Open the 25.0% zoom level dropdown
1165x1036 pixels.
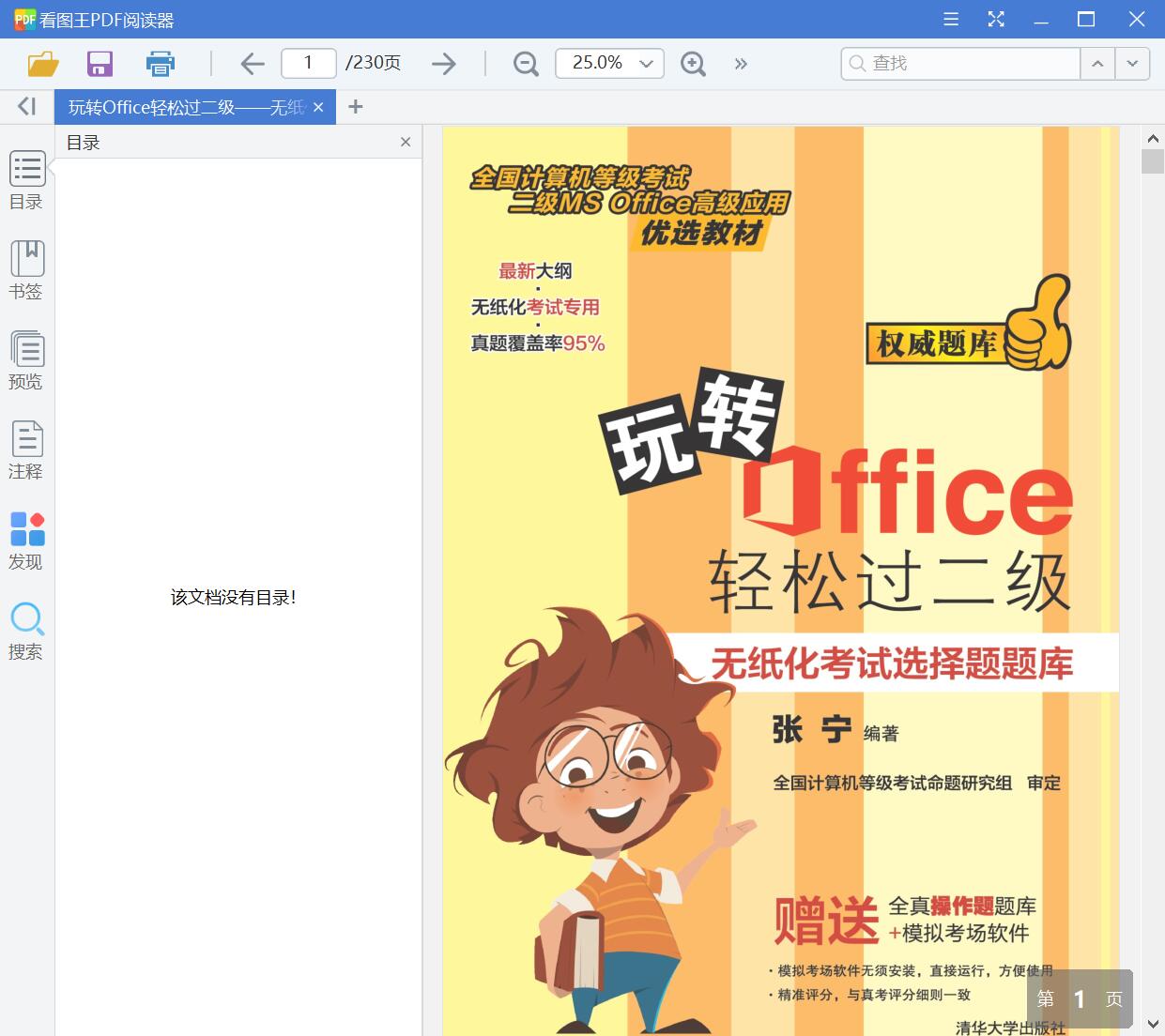[609, 63]
